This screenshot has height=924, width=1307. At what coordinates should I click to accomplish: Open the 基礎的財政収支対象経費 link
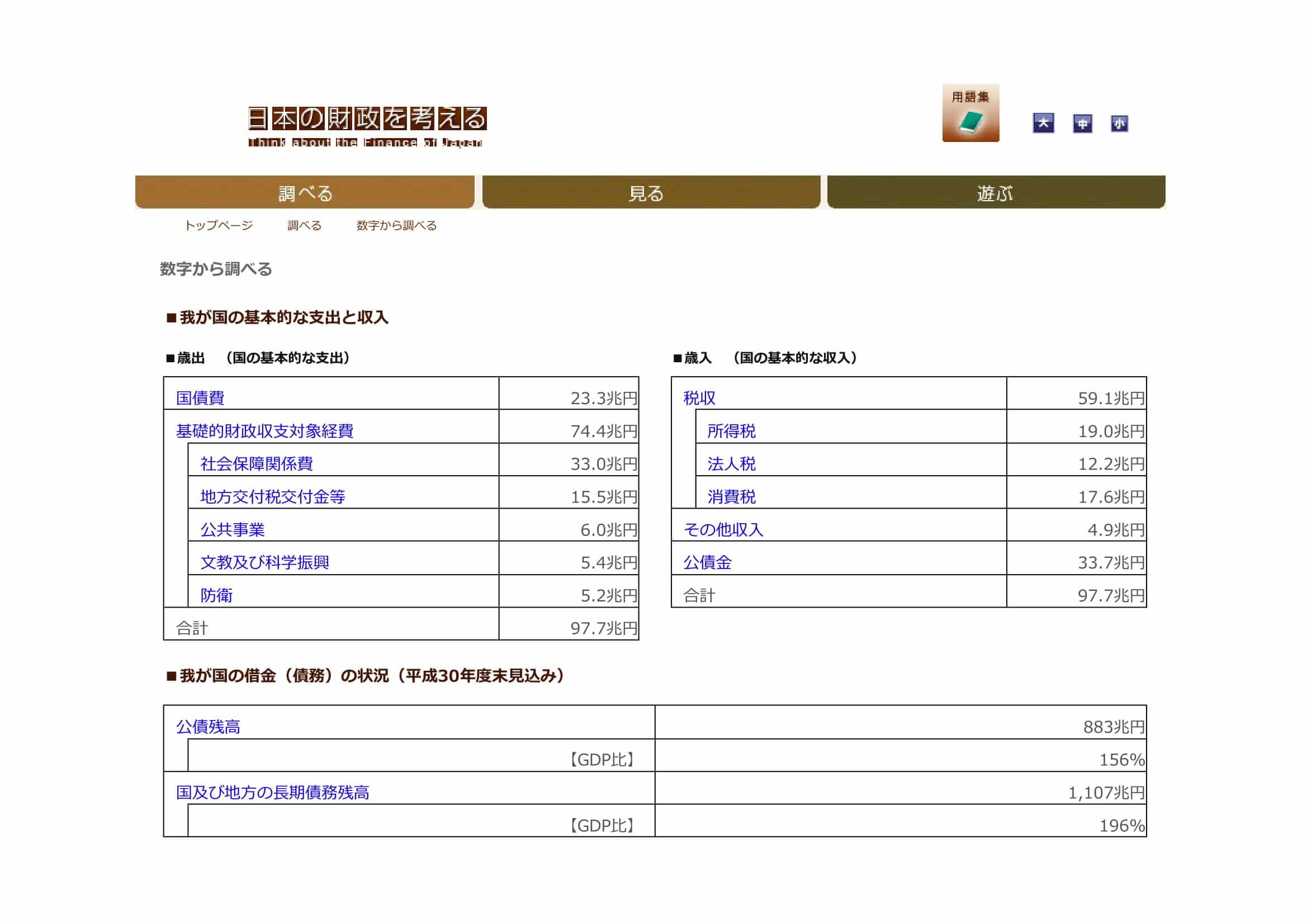pos(265,431)
